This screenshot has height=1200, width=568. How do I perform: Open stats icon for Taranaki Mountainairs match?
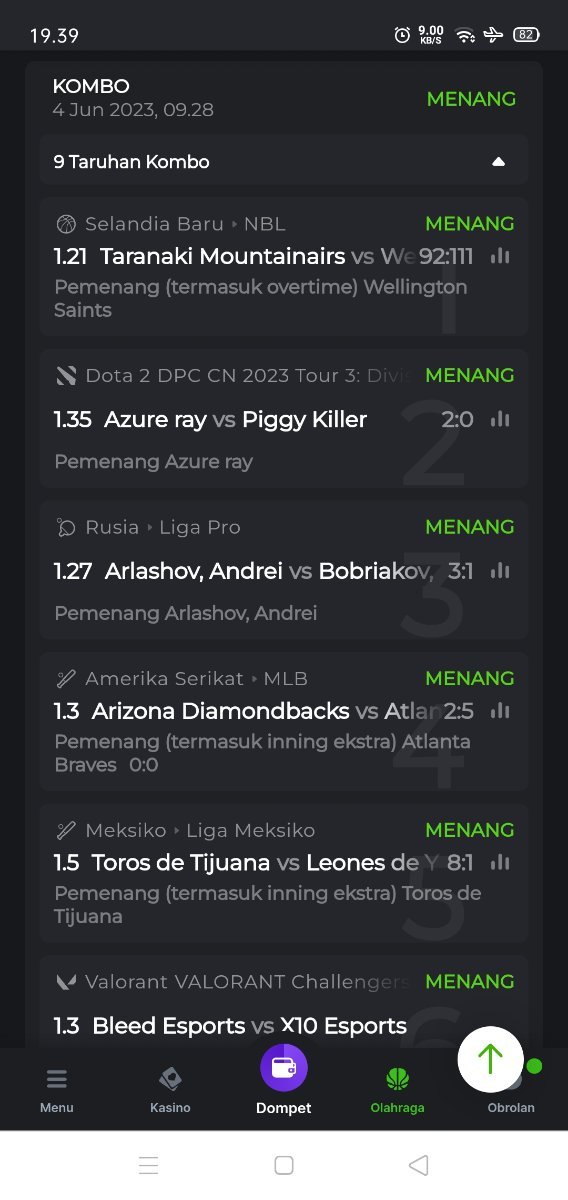[500, 257]
